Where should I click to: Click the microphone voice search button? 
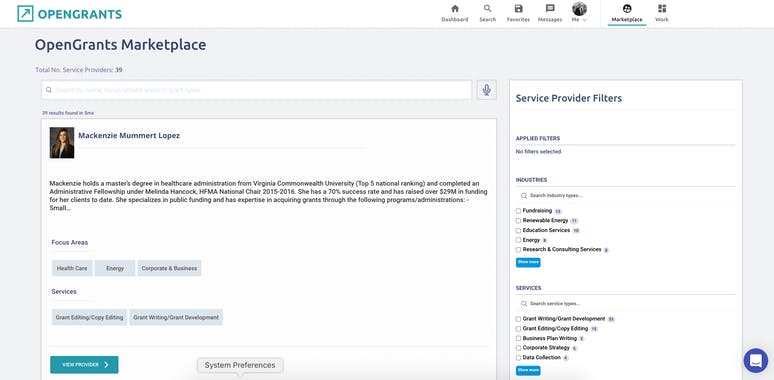pos(487,90)
